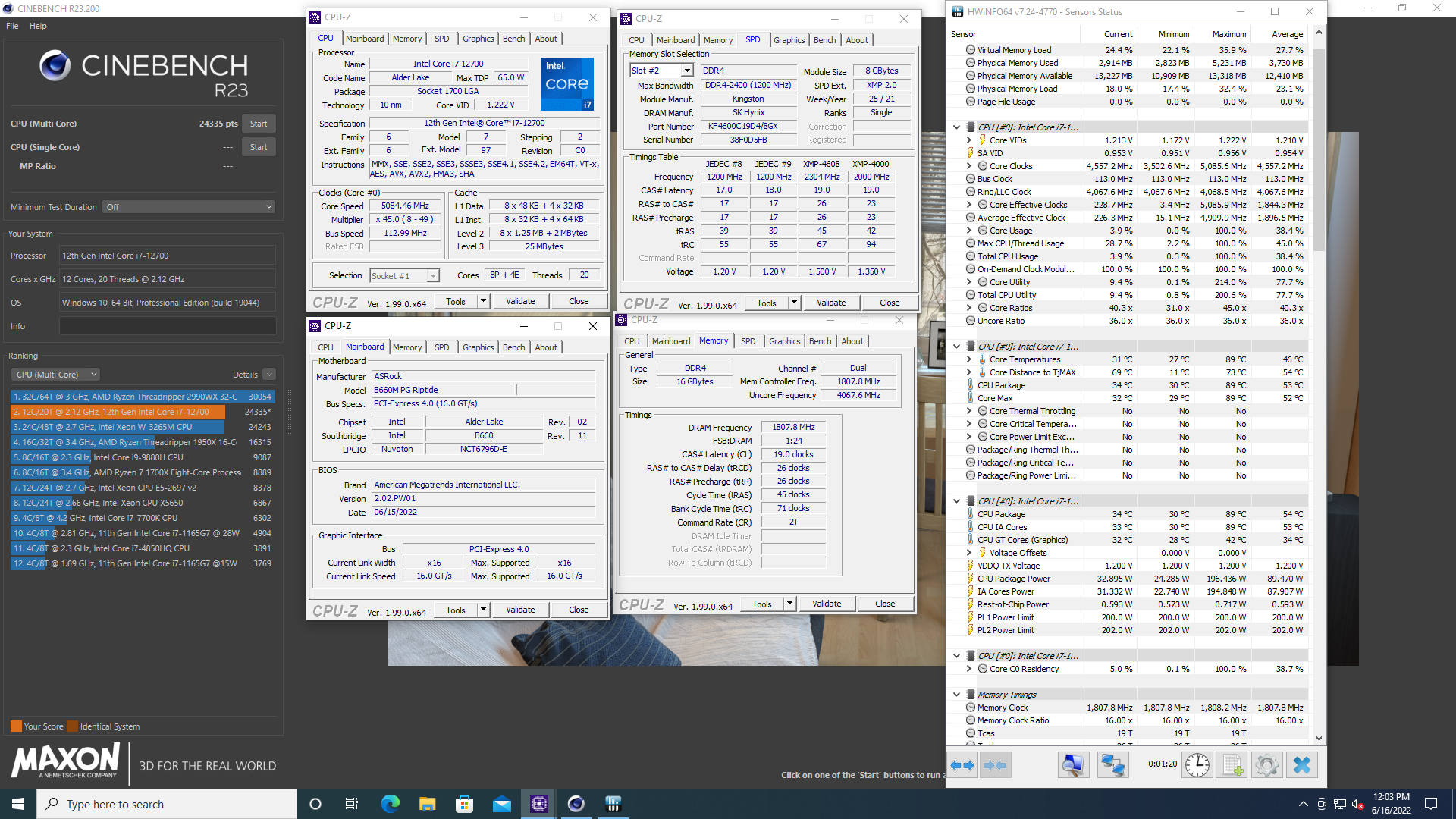Click HWiNFO vertical scrollbar down arrow
1456x819 pixels.
click(x=1319, y=739)
